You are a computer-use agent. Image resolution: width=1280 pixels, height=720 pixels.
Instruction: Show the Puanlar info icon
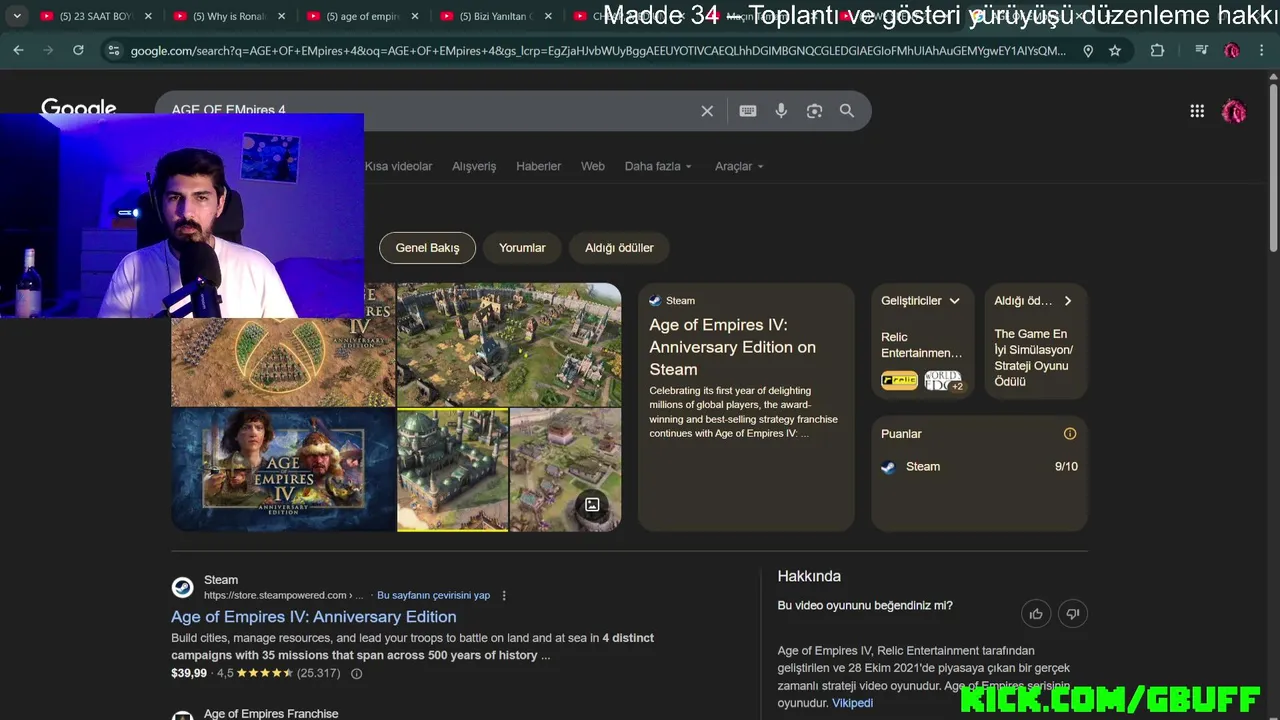1070,434
